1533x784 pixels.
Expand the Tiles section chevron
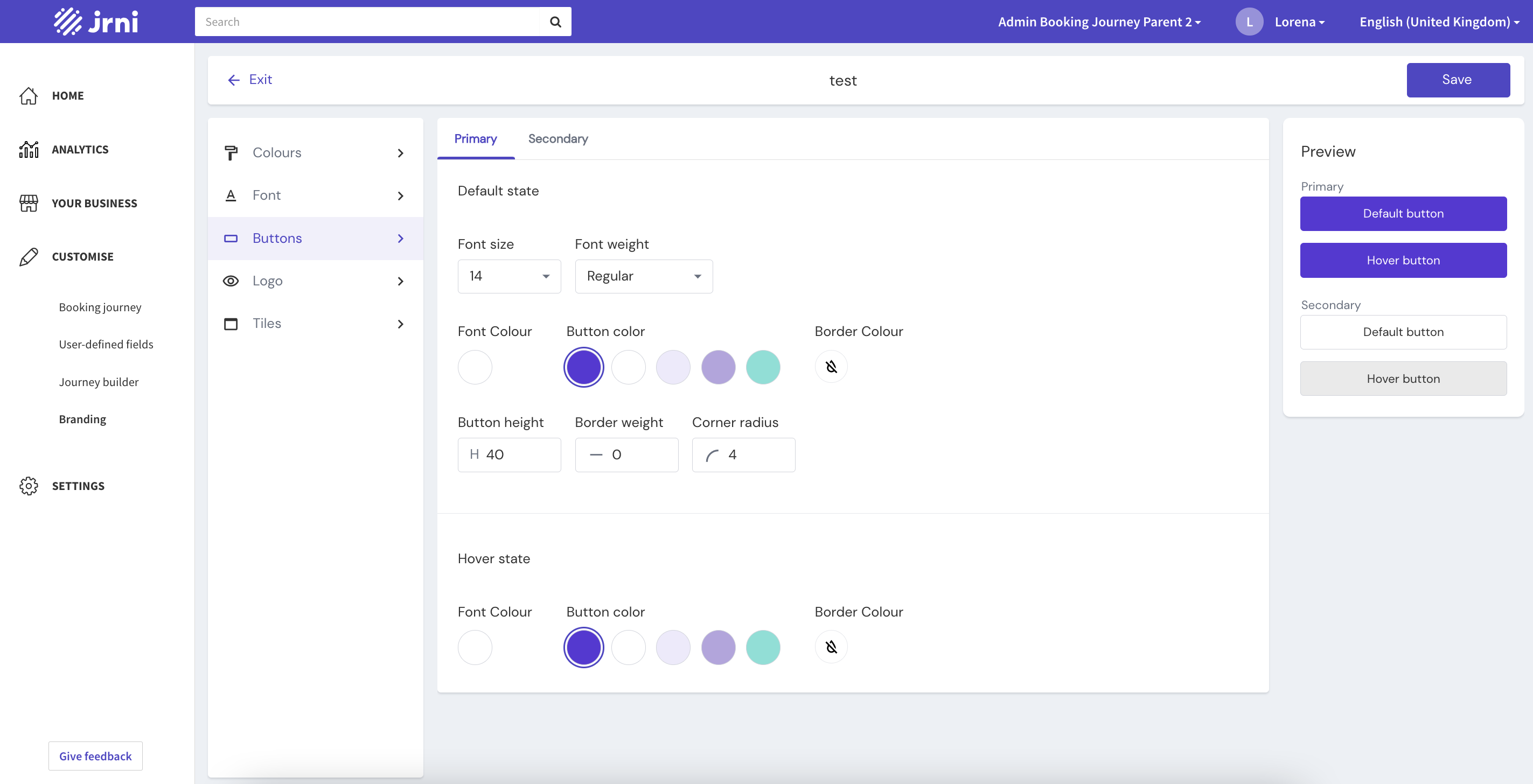(x=401, y=324)
